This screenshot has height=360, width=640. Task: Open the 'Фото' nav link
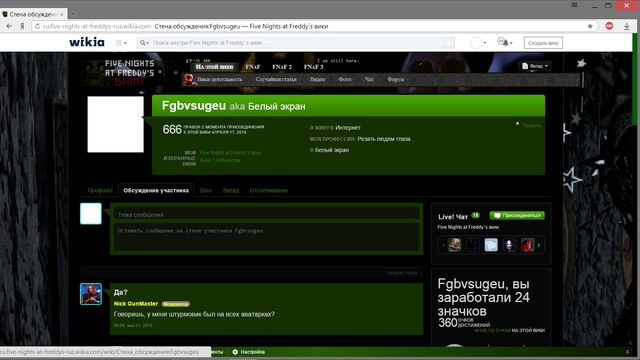pos(345,79)
